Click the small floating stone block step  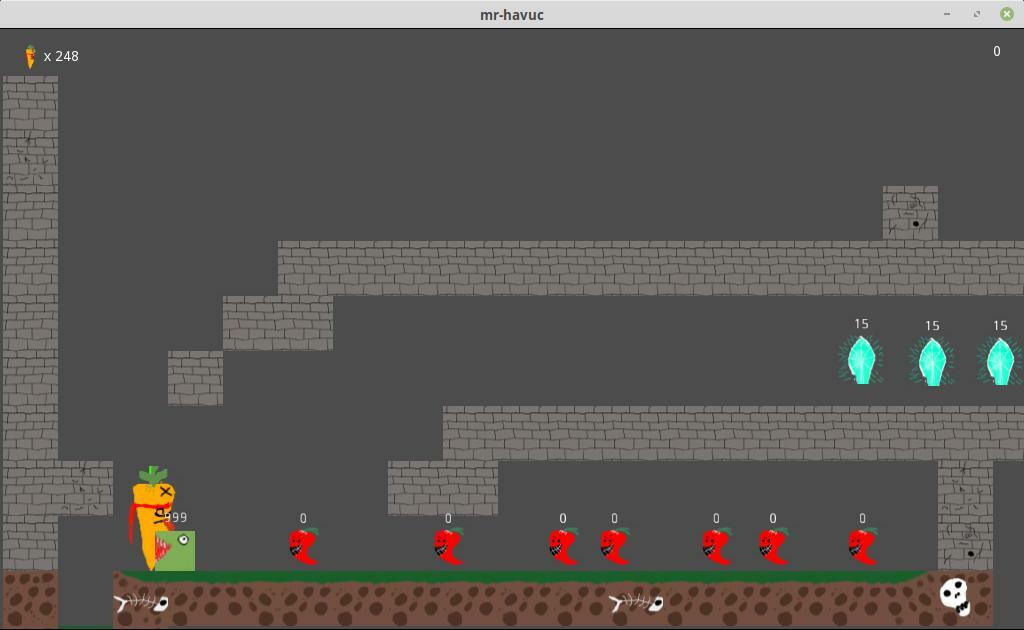click(x=195, y=378)
